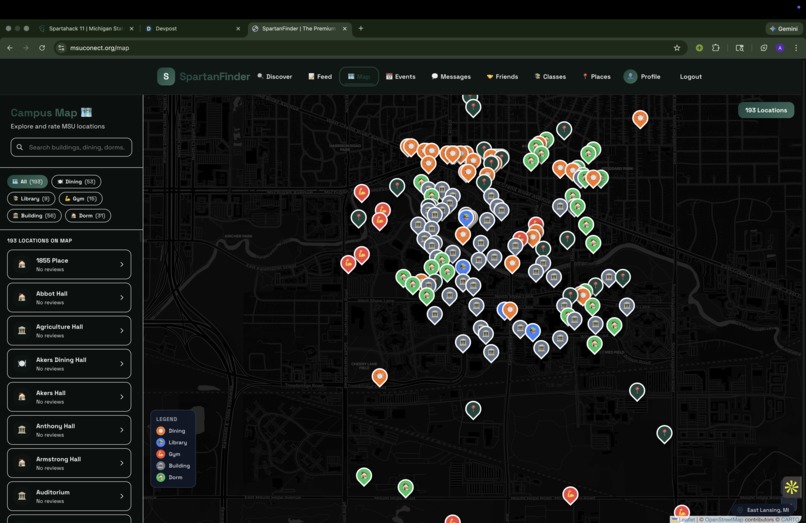Filter locations by Gym (15)

[x=81, y=199]
